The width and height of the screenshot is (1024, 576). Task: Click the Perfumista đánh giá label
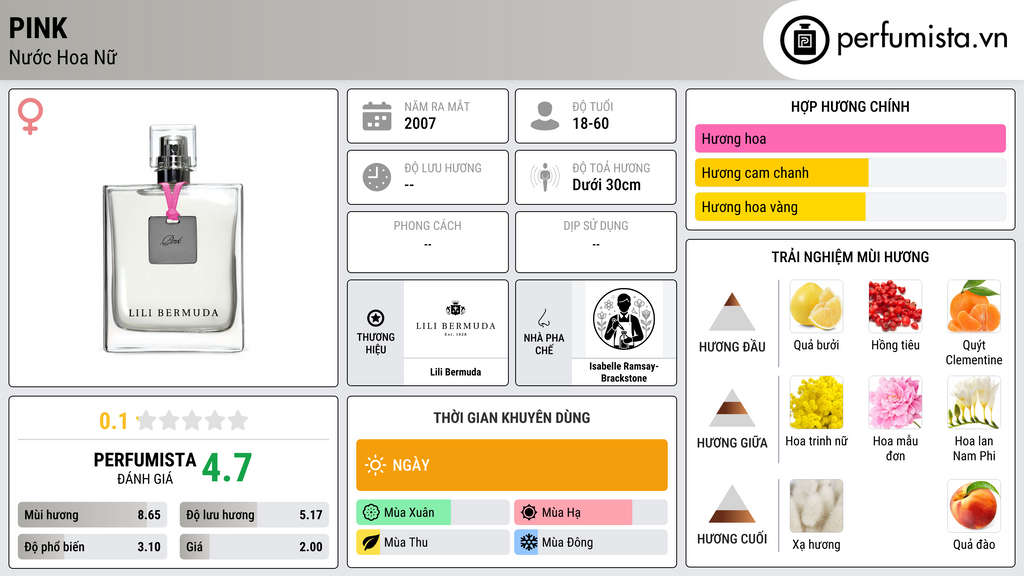click(x=145, y=468)
